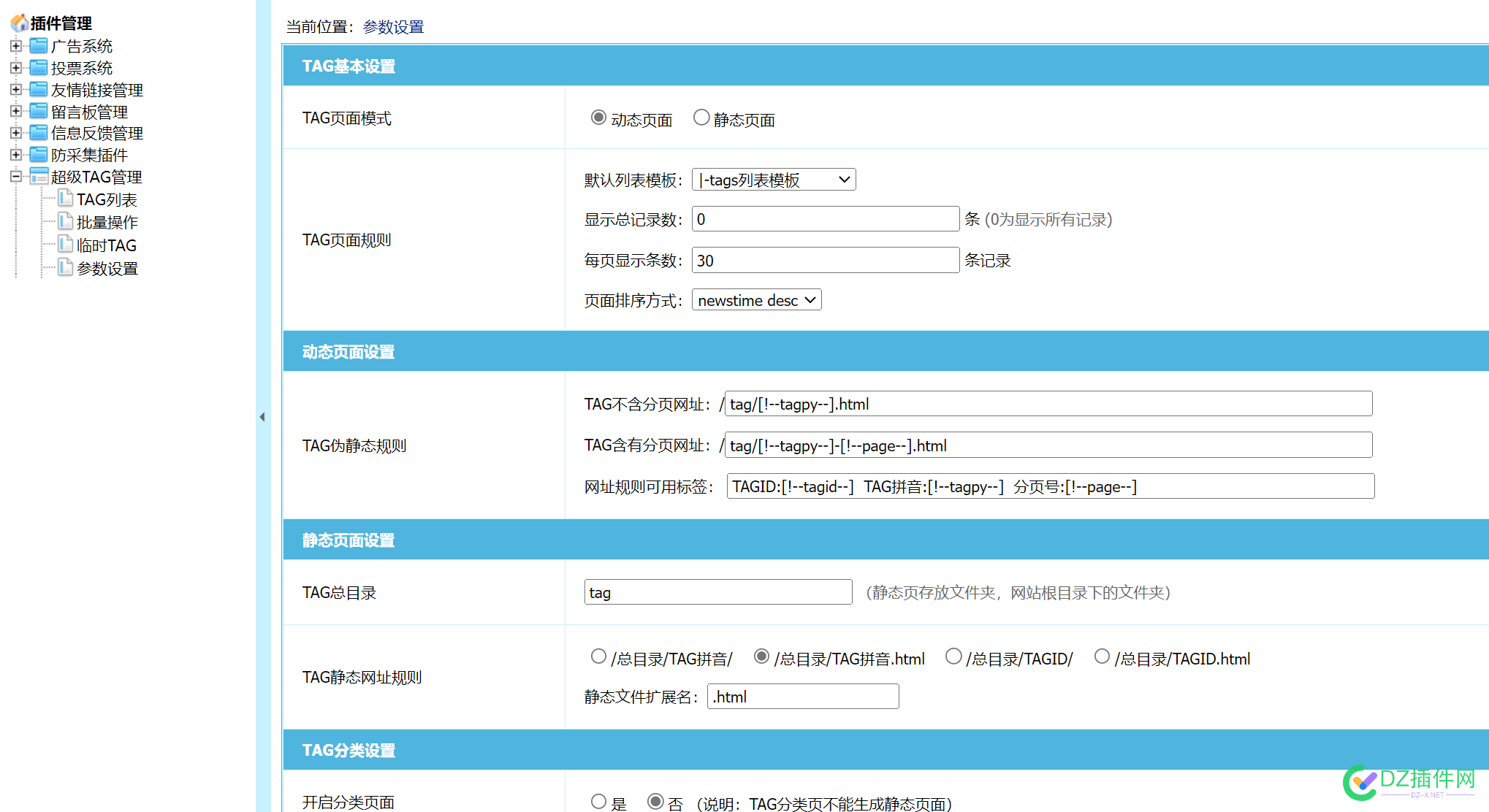The height and width of the screenshot is (812, 1489).
Task: Select 否 for 开启分类页面
Action: pos(655,801)
